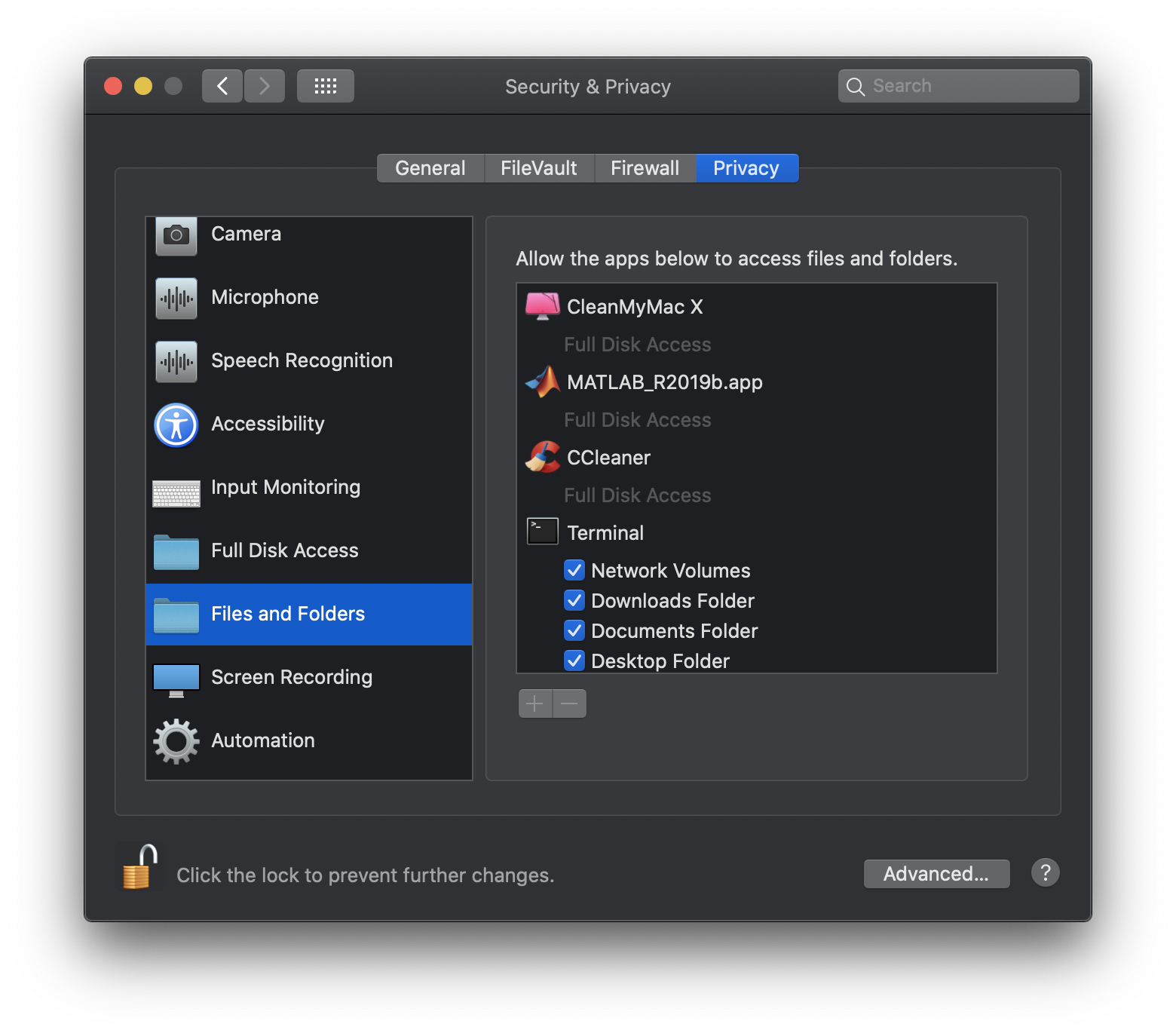The image size is (1176, 1033).
Task: Go back with the left arrow button
Action: pos(222,86)
